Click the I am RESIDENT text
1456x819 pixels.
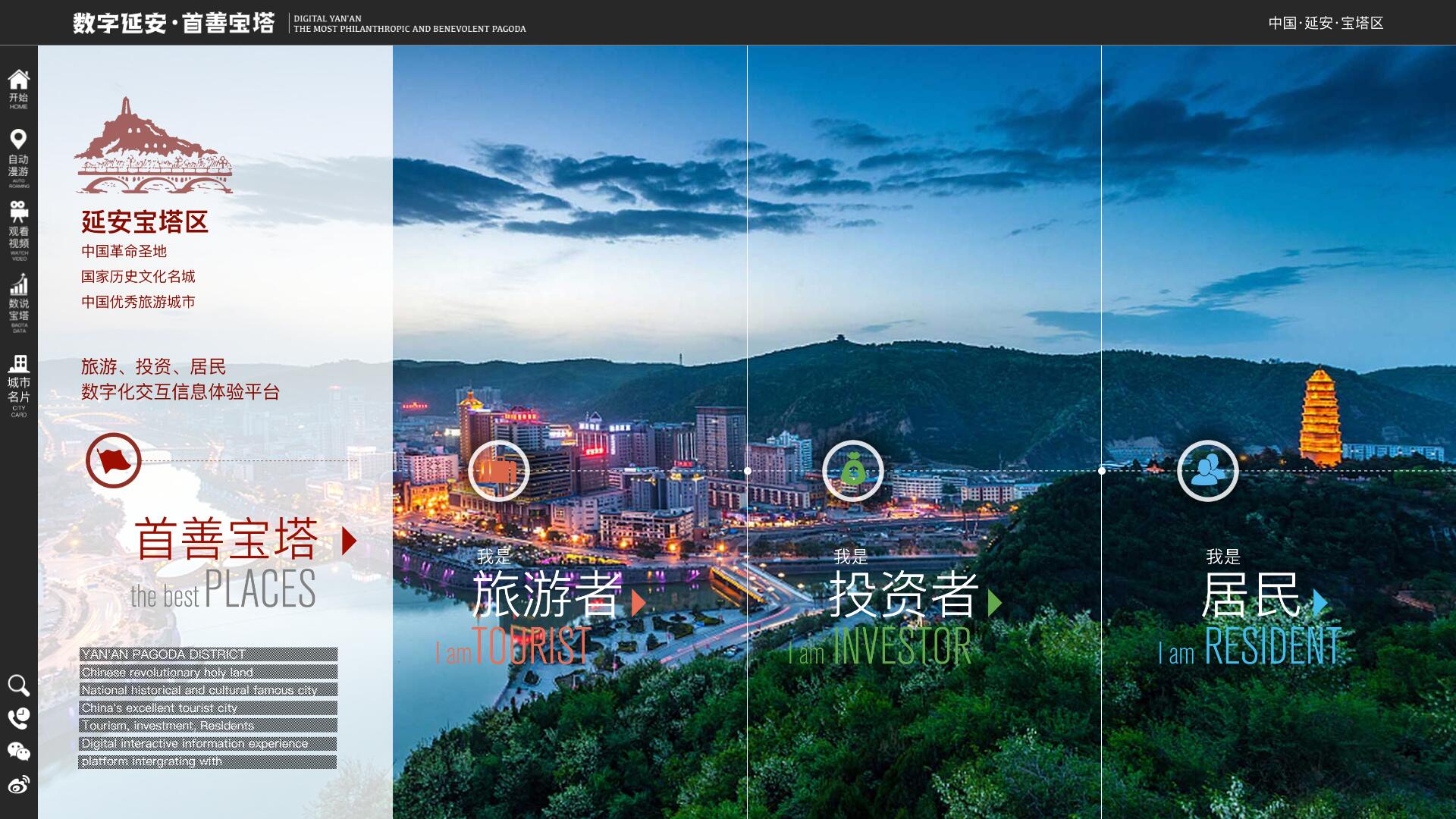pos(1250,646)
